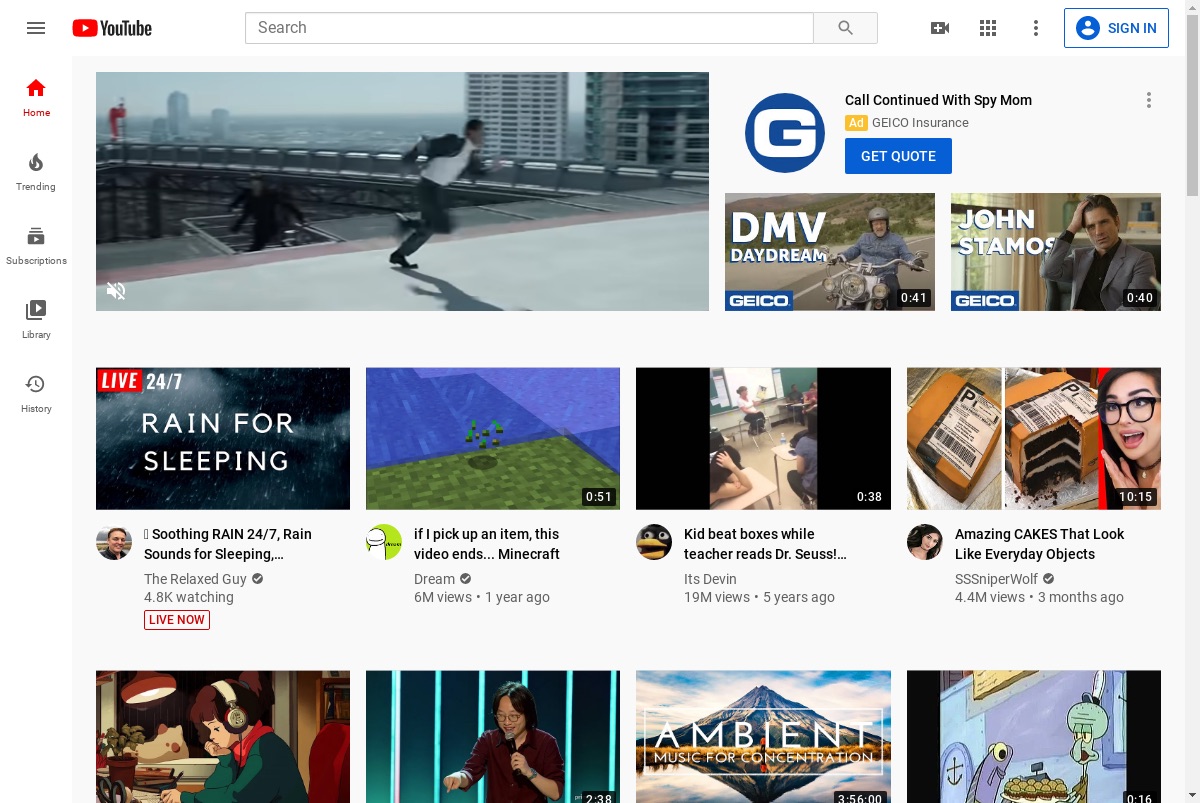The image size is (1200, 803).
Task: Click Dream channel avatar
Action: [x=384, y=542]
